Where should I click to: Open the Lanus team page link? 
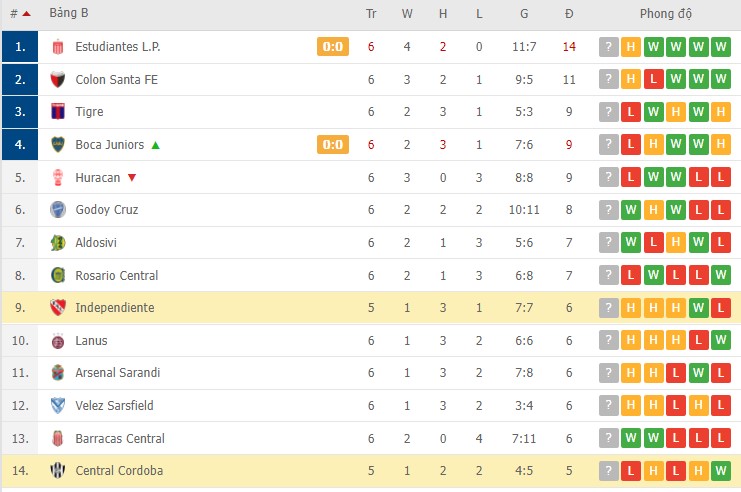(91, 341)
